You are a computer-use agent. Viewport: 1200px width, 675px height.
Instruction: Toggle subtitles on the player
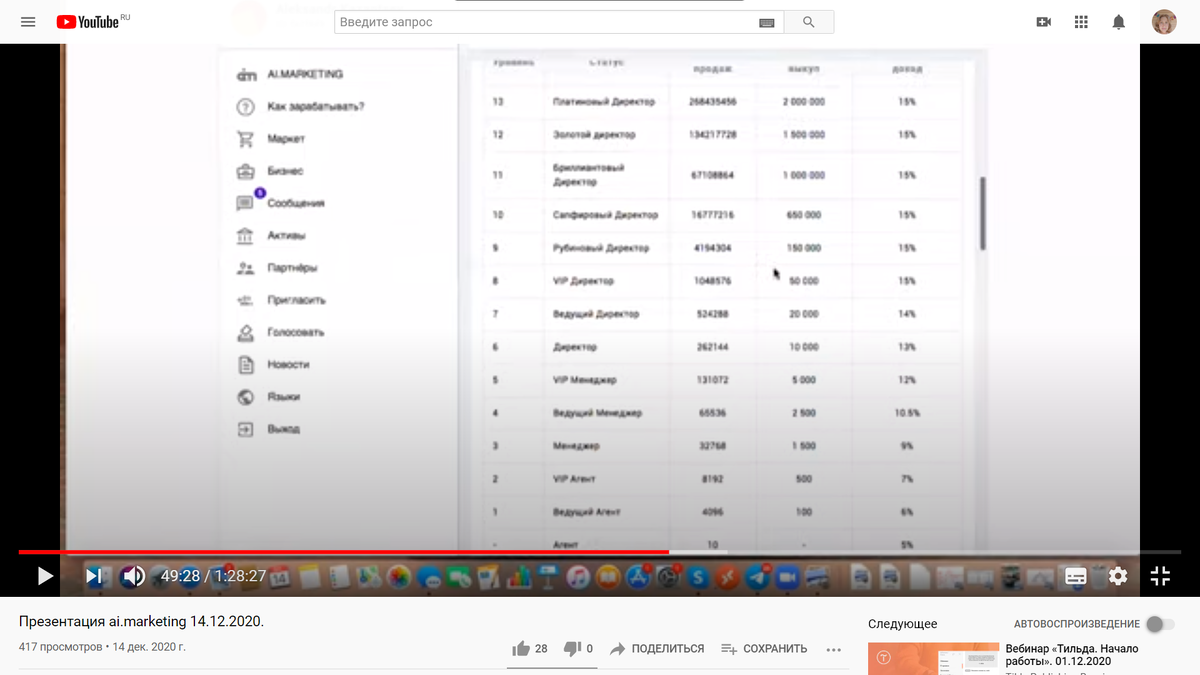pyautogui.click(x=1076, y=576)
